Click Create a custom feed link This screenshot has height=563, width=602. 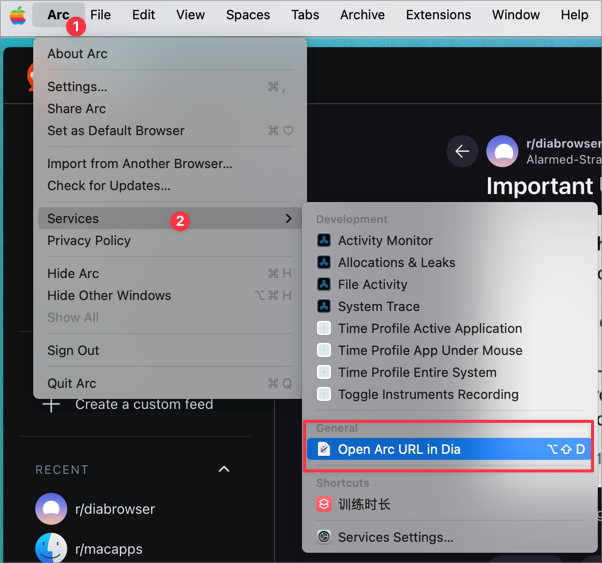144,404
